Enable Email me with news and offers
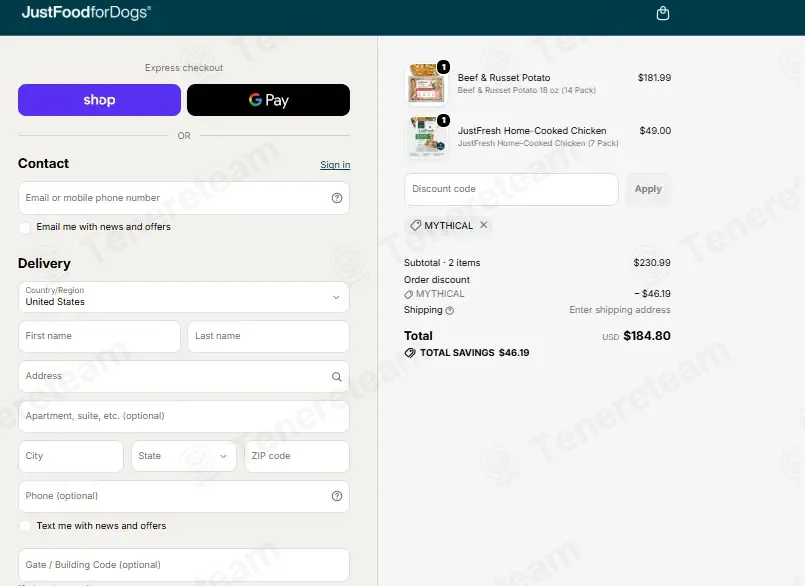 25,227
